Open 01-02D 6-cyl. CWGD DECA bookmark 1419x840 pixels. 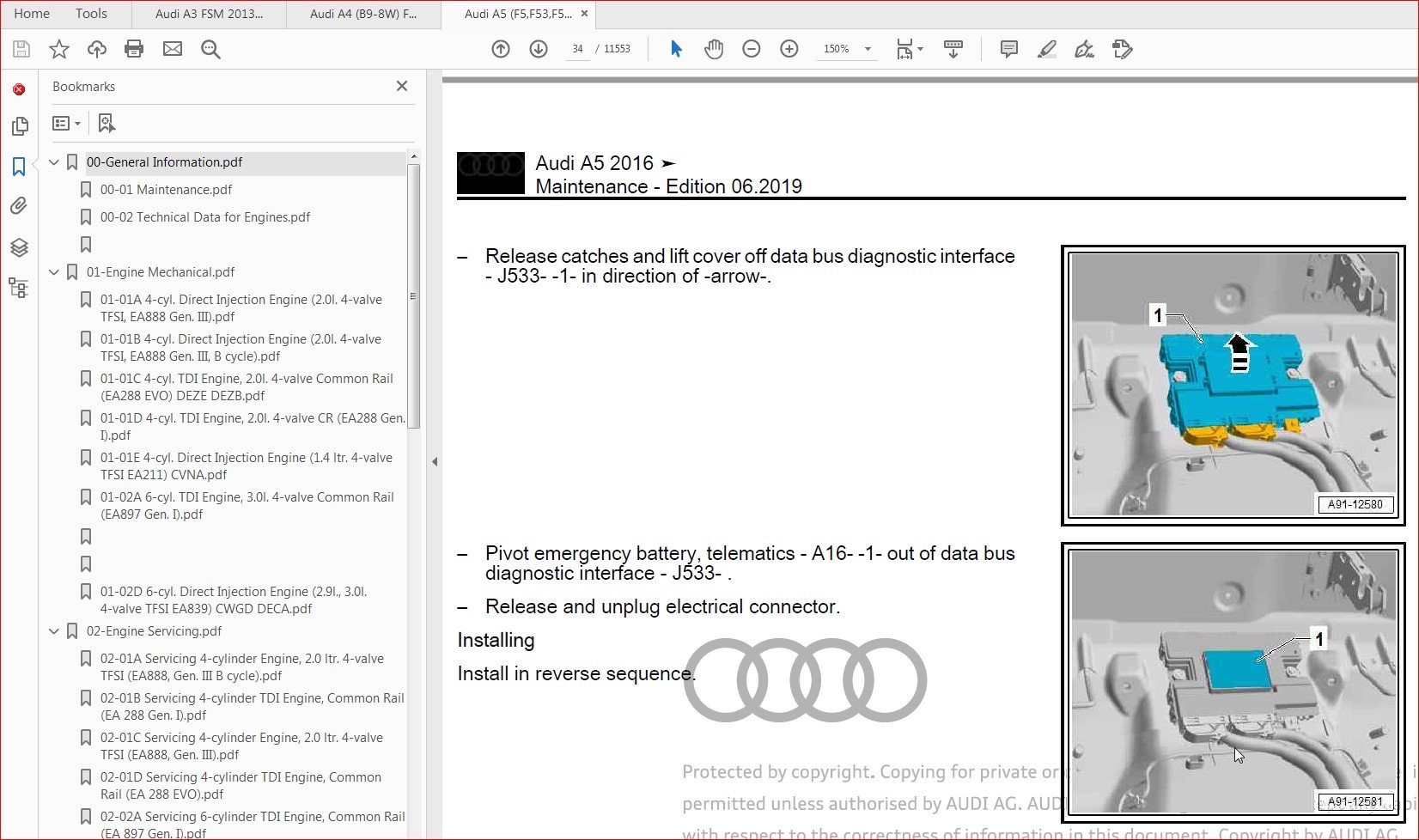[x=234, y=600]
